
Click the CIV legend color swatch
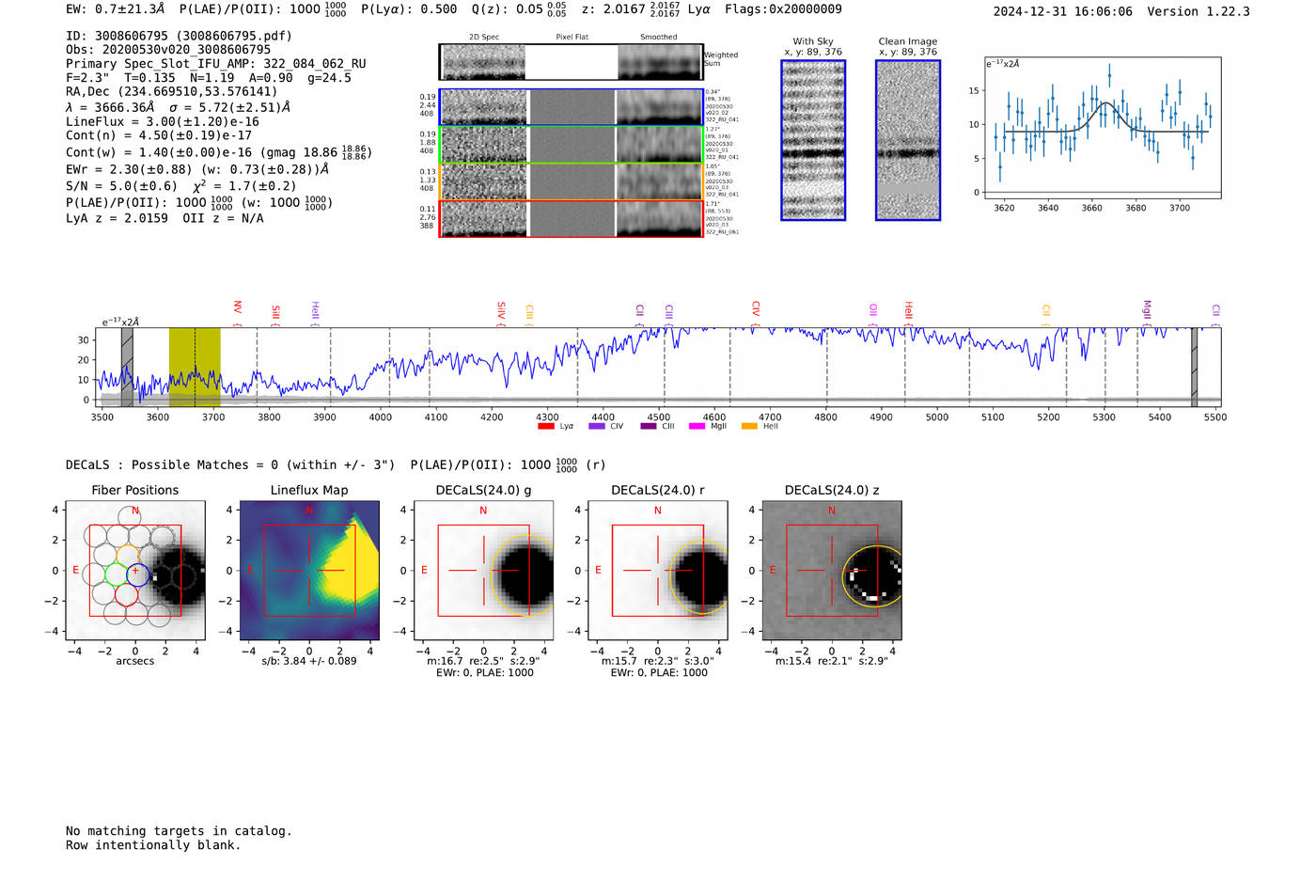596,426
